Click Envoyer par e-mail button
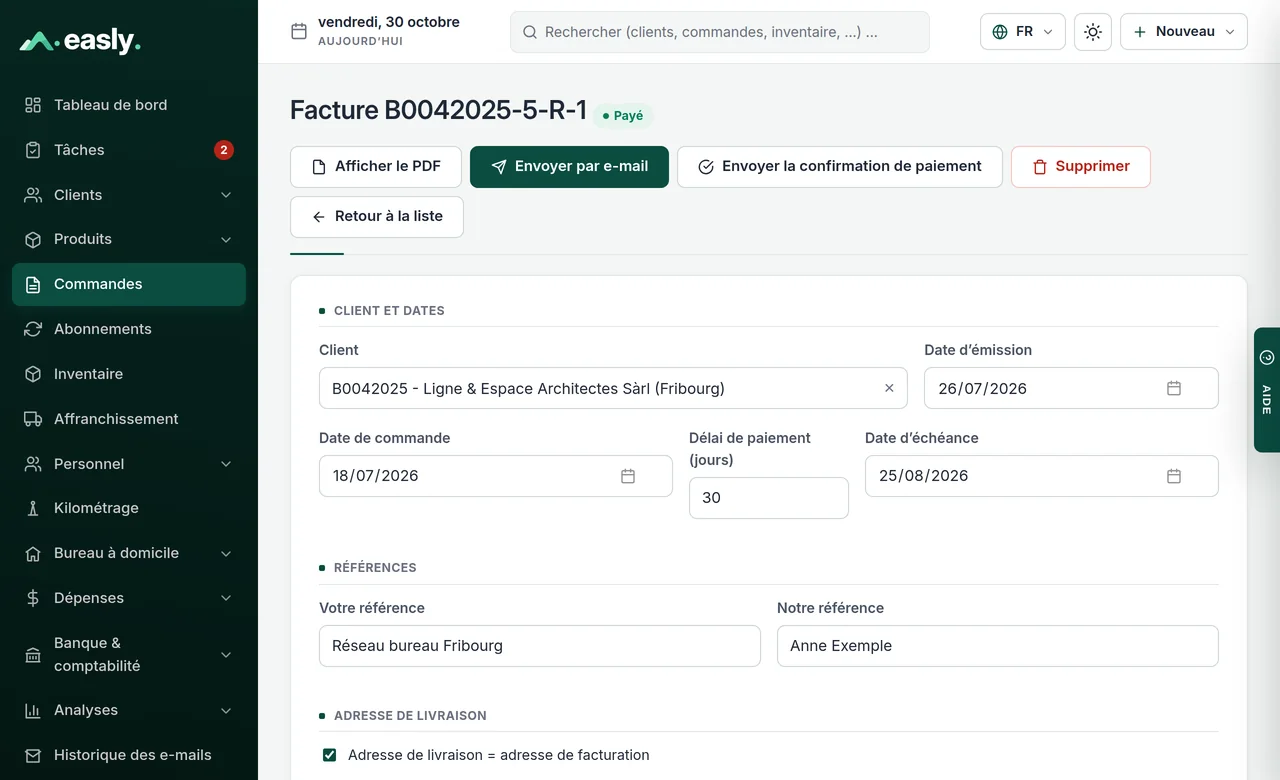Image resolution: width=1280 pixels, height=780 pixels. [569, 167]
